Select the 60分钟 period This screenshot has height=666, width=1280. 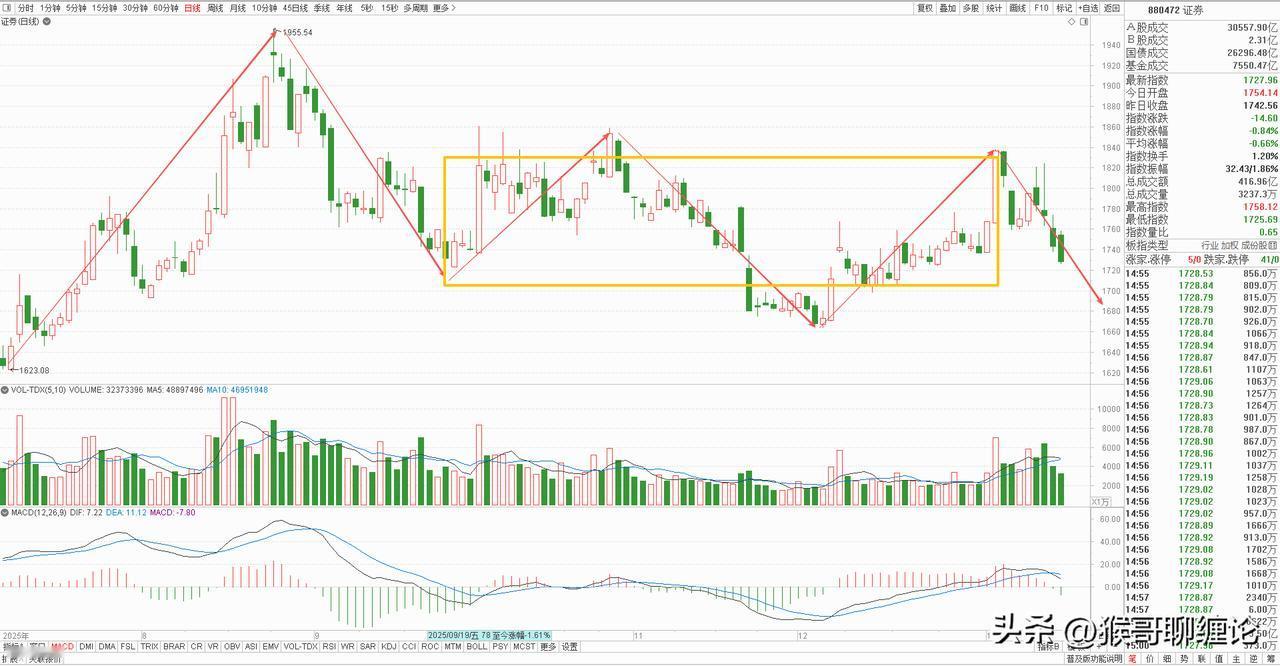166,8
